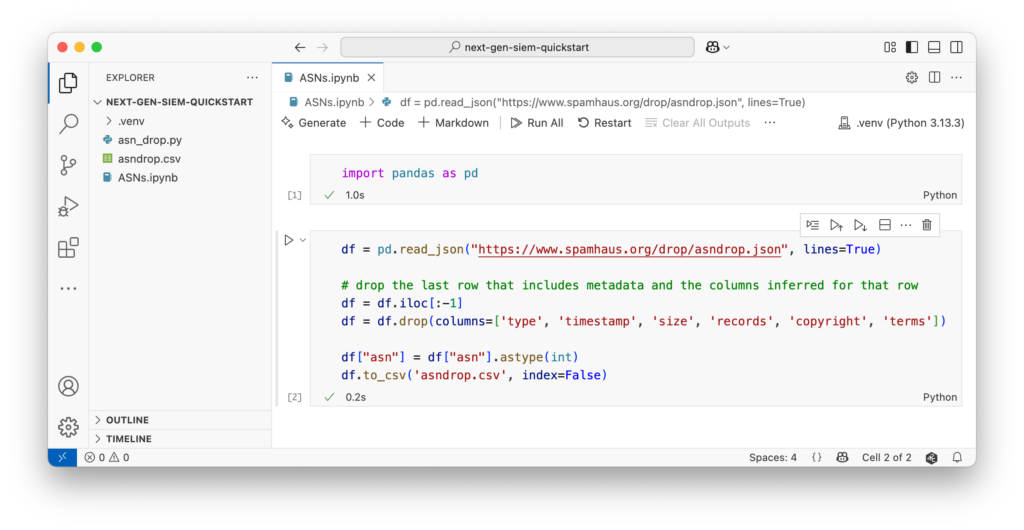Viewport: 1024px width, 530px height.
Task: Open the run cell dropdown arrow
Action: tap(303, 240)
